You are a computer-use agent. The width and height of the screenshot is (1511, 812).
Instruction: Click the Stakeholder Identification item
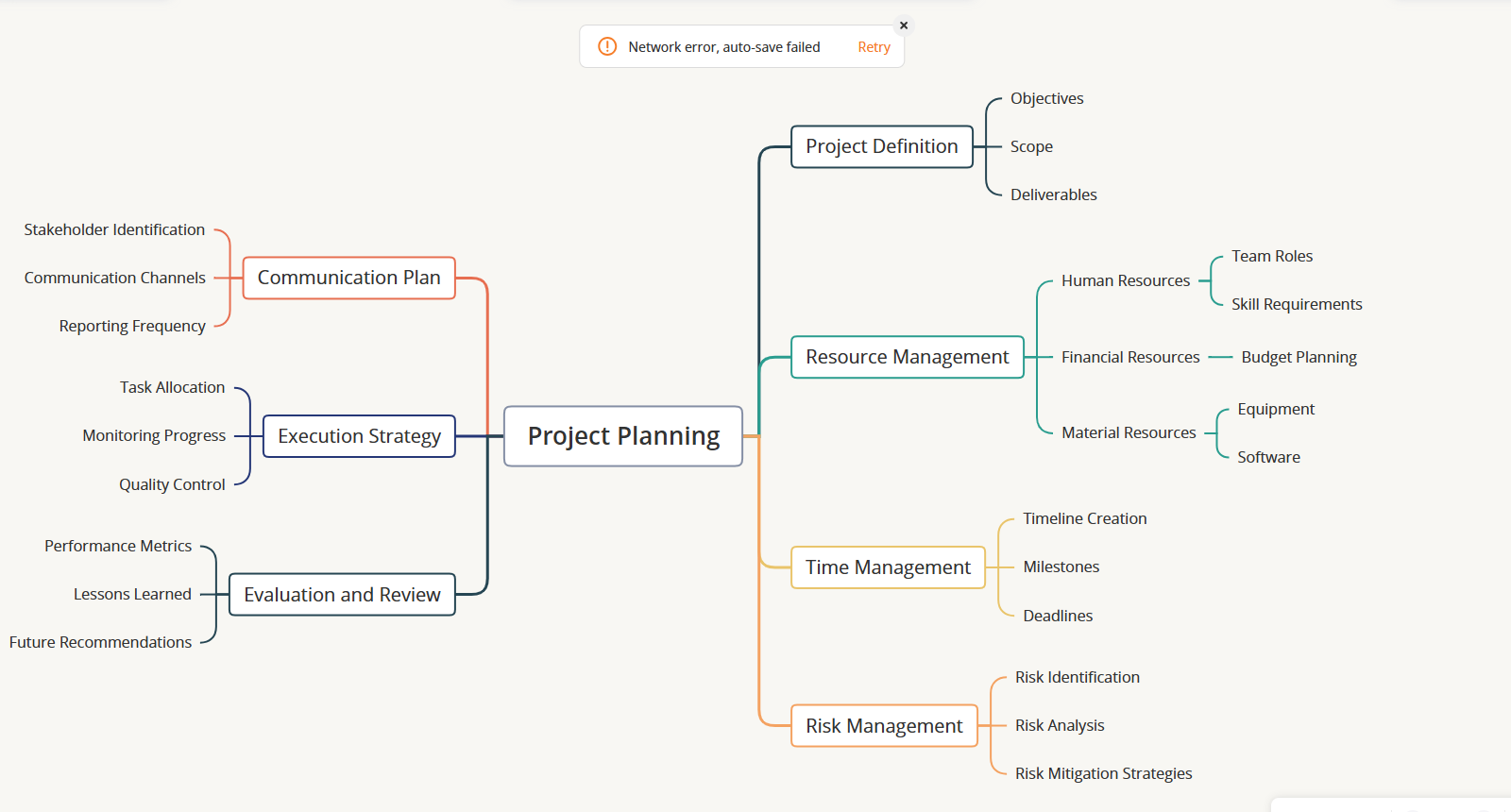(x=114, y=229)
